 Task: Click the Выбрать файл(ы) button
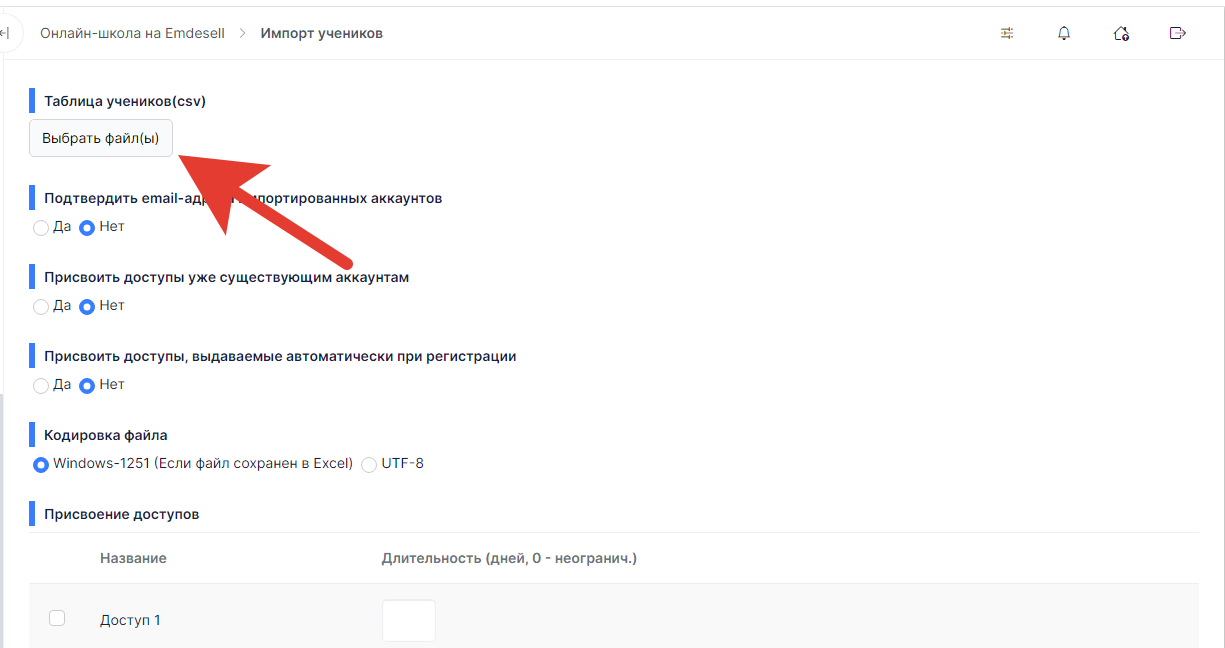point(101,138)
